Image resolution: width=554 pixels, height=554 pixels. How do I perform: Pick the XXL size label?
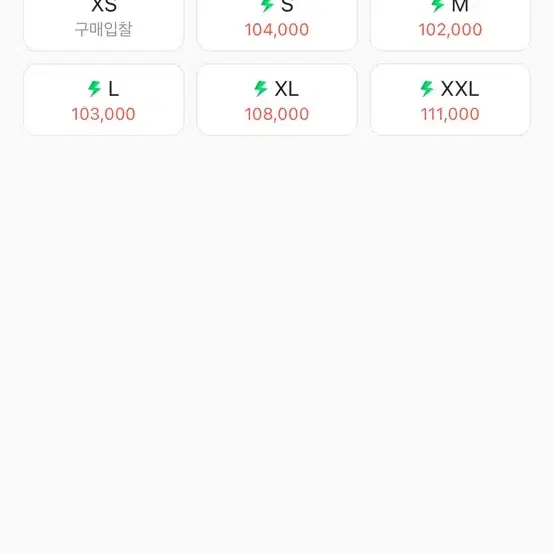(460, 89)
